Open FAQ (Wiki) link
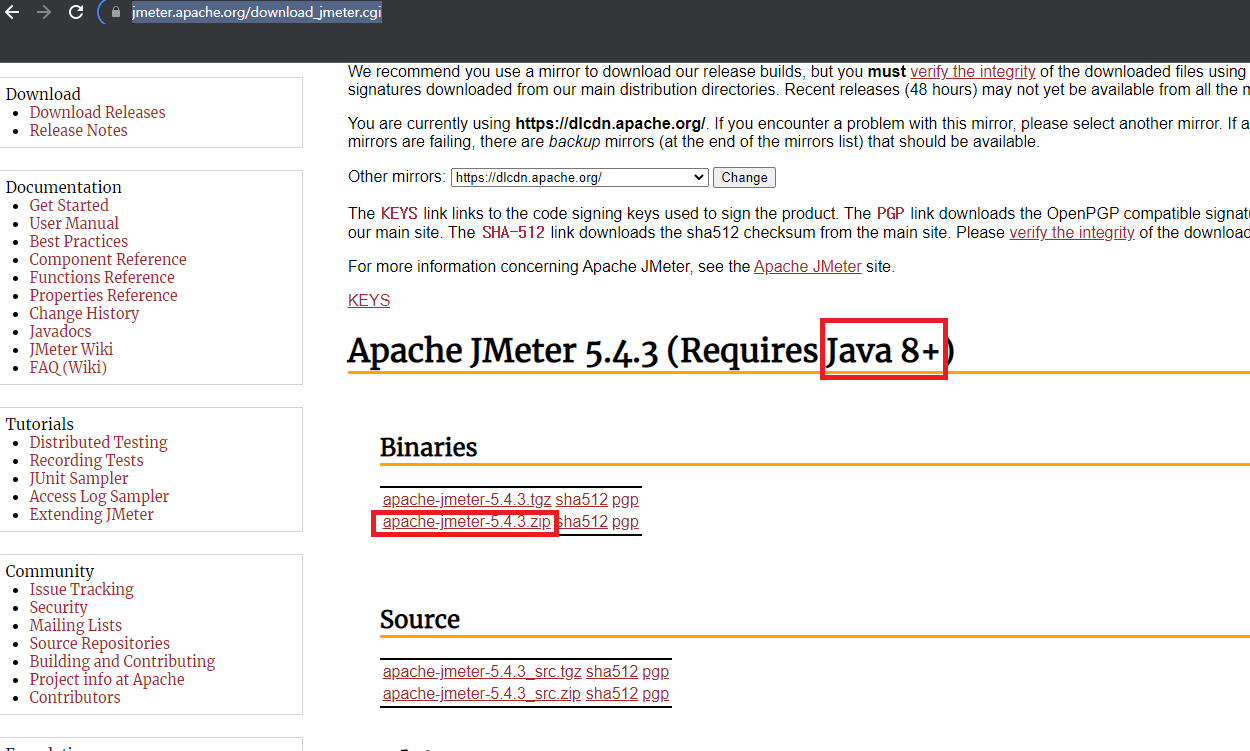Image resolution: width=1250 pixels, height=751 pixels. pos(68,367)
